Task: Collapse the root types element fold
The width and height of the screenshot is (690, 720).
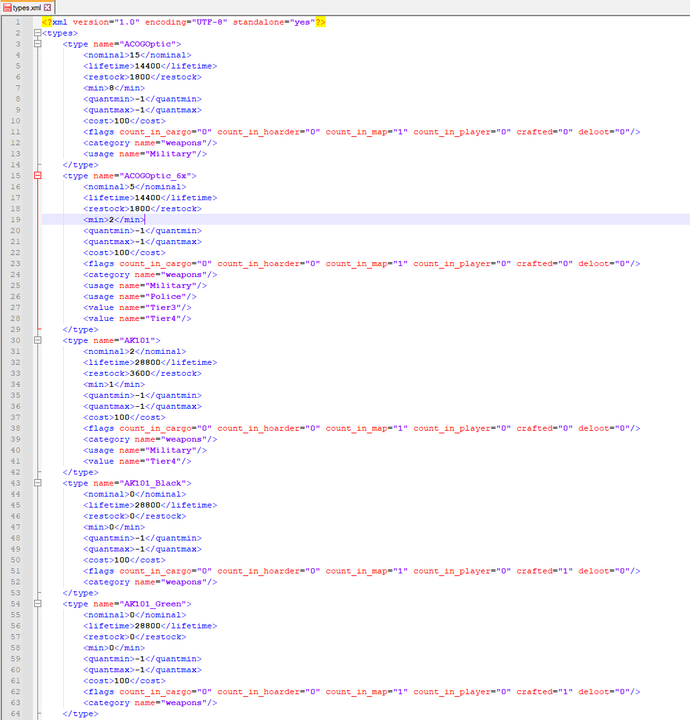Action: [38, 33]
